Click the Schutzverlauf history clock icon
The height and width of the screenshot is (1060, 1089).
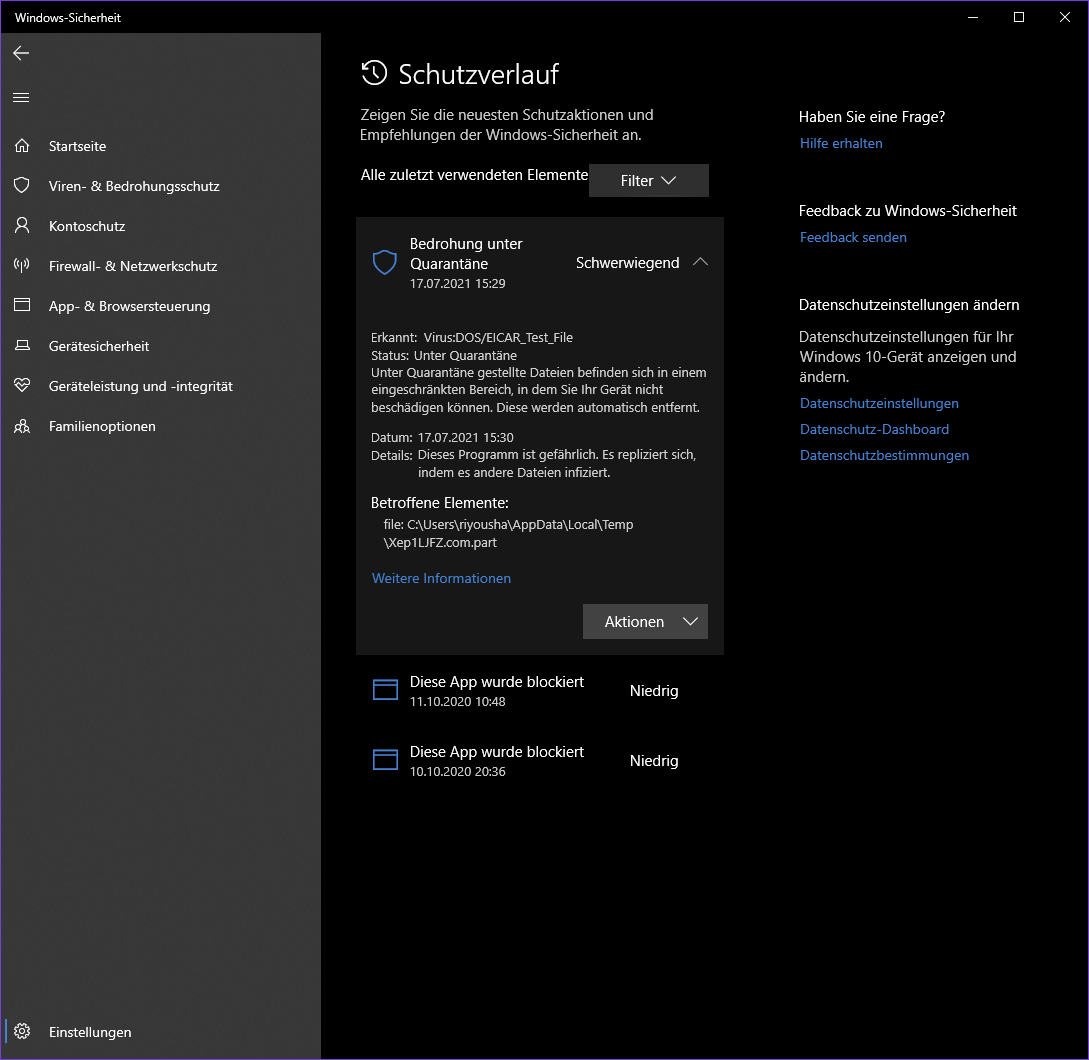[374, 73]
